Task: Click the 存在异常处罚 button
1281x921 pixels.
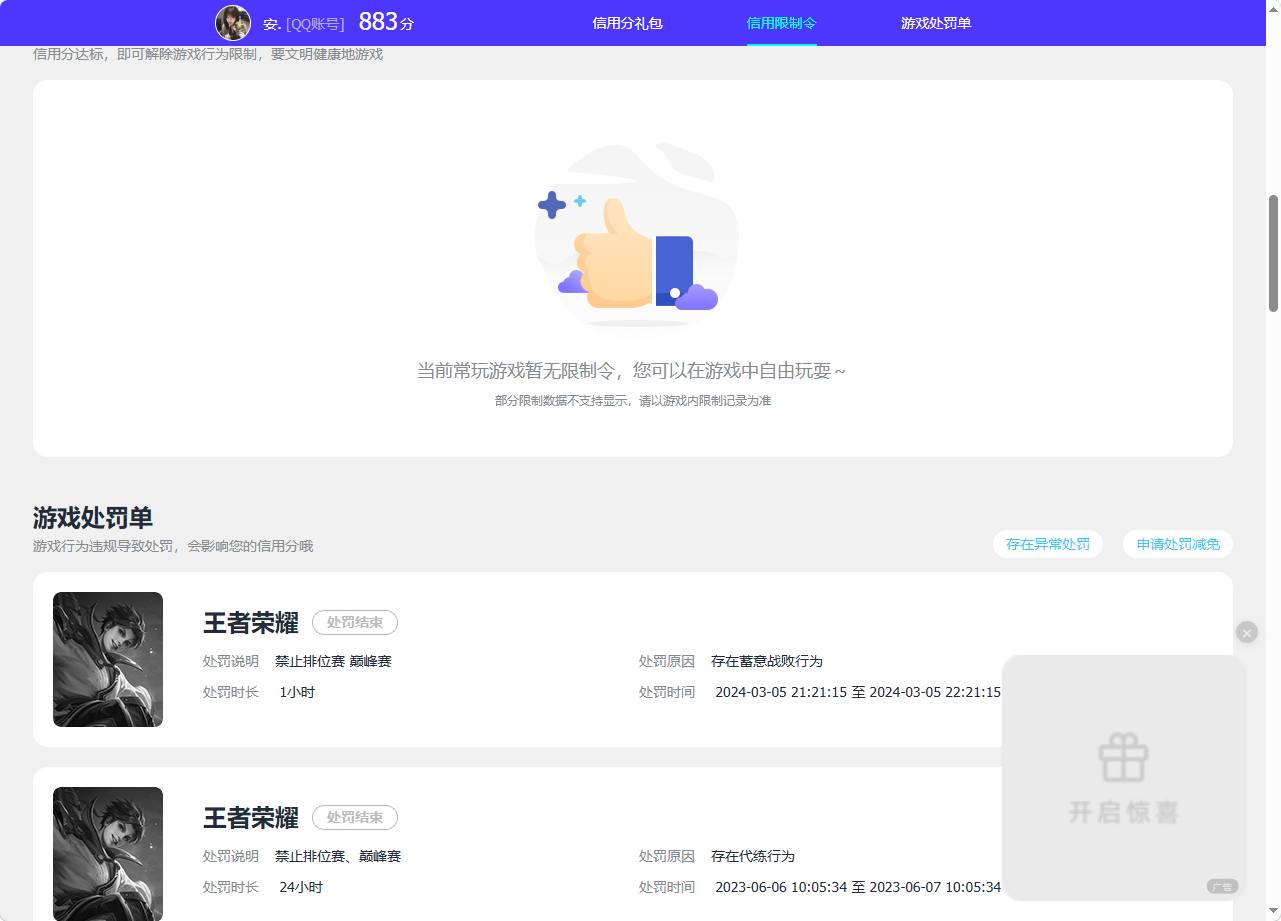Action: tap(1048, 544)
